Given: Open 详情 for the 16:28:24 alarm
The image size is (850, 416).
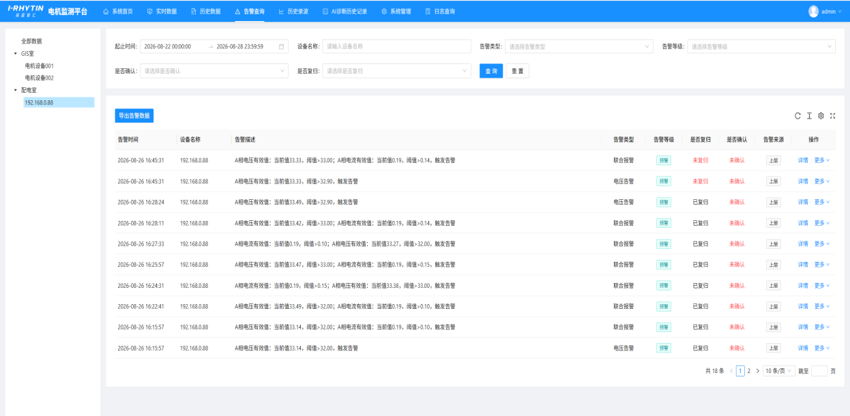Looking at the screenshot, I should [x=803, y=202].
